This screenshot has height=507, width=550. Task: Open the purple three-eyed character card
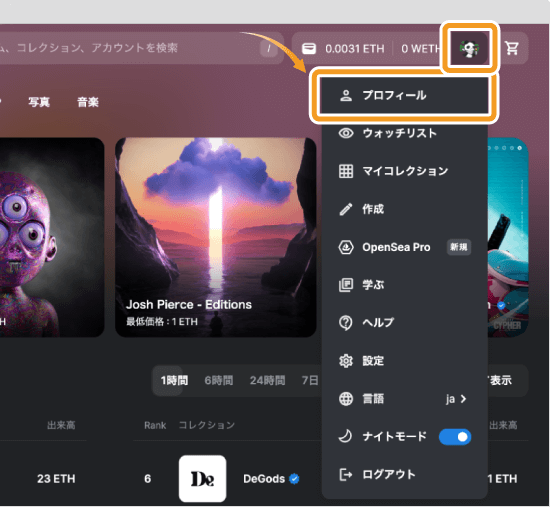52,237
